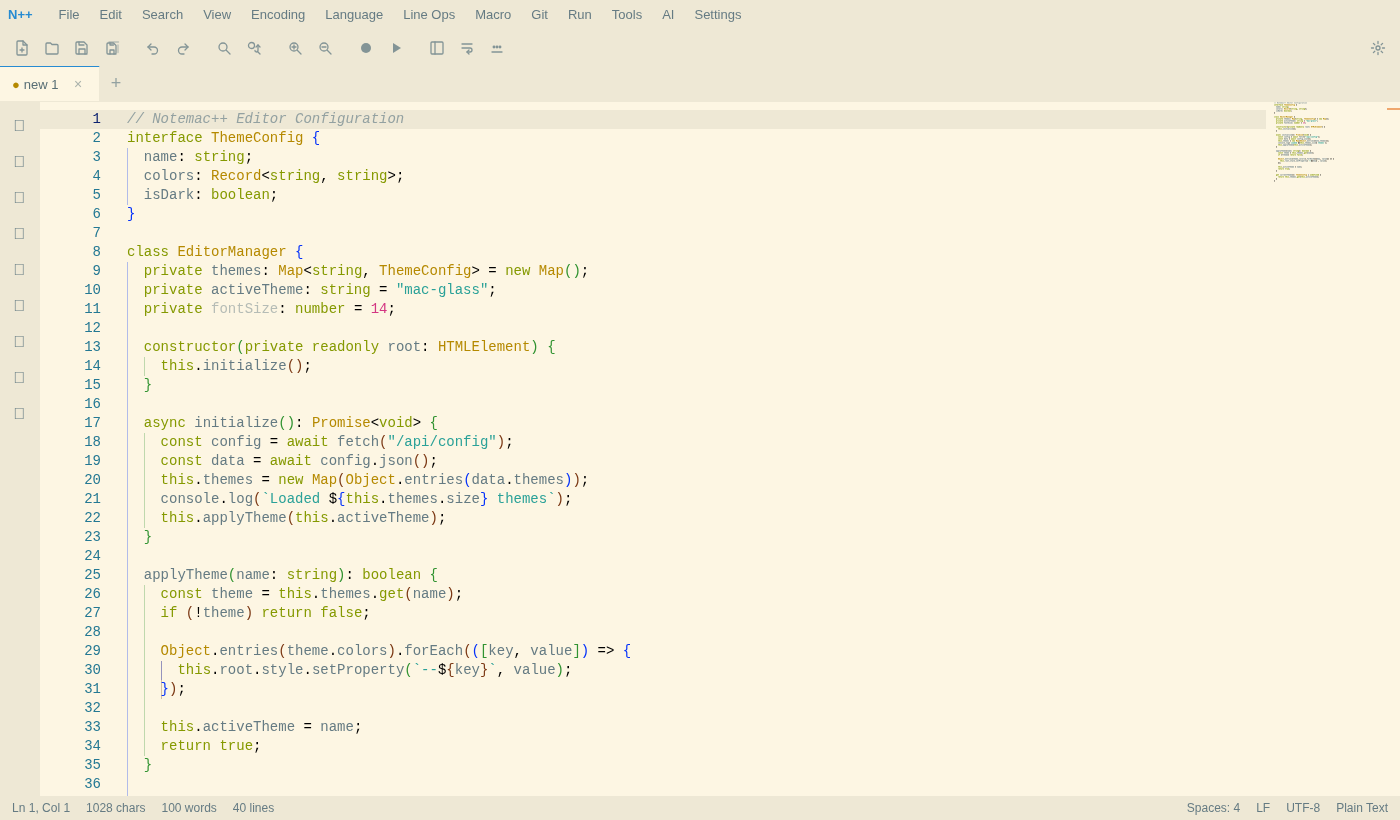Viewport: 1400px width, 820px height.
Task: Redo using the toolbar arrow
Action: [183, 48]
